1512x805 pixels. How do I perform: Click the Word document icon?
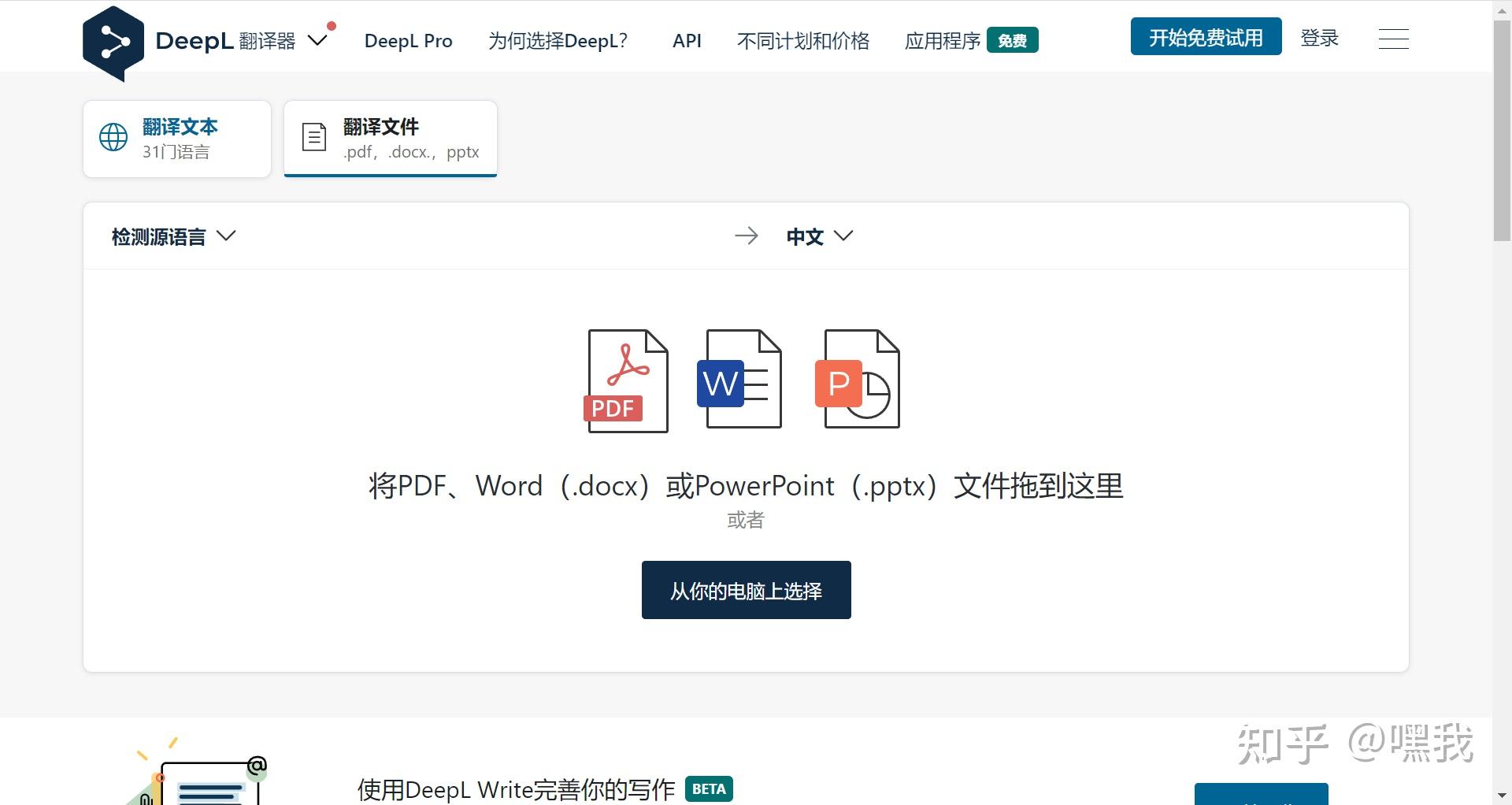click(x=739, y=379)
